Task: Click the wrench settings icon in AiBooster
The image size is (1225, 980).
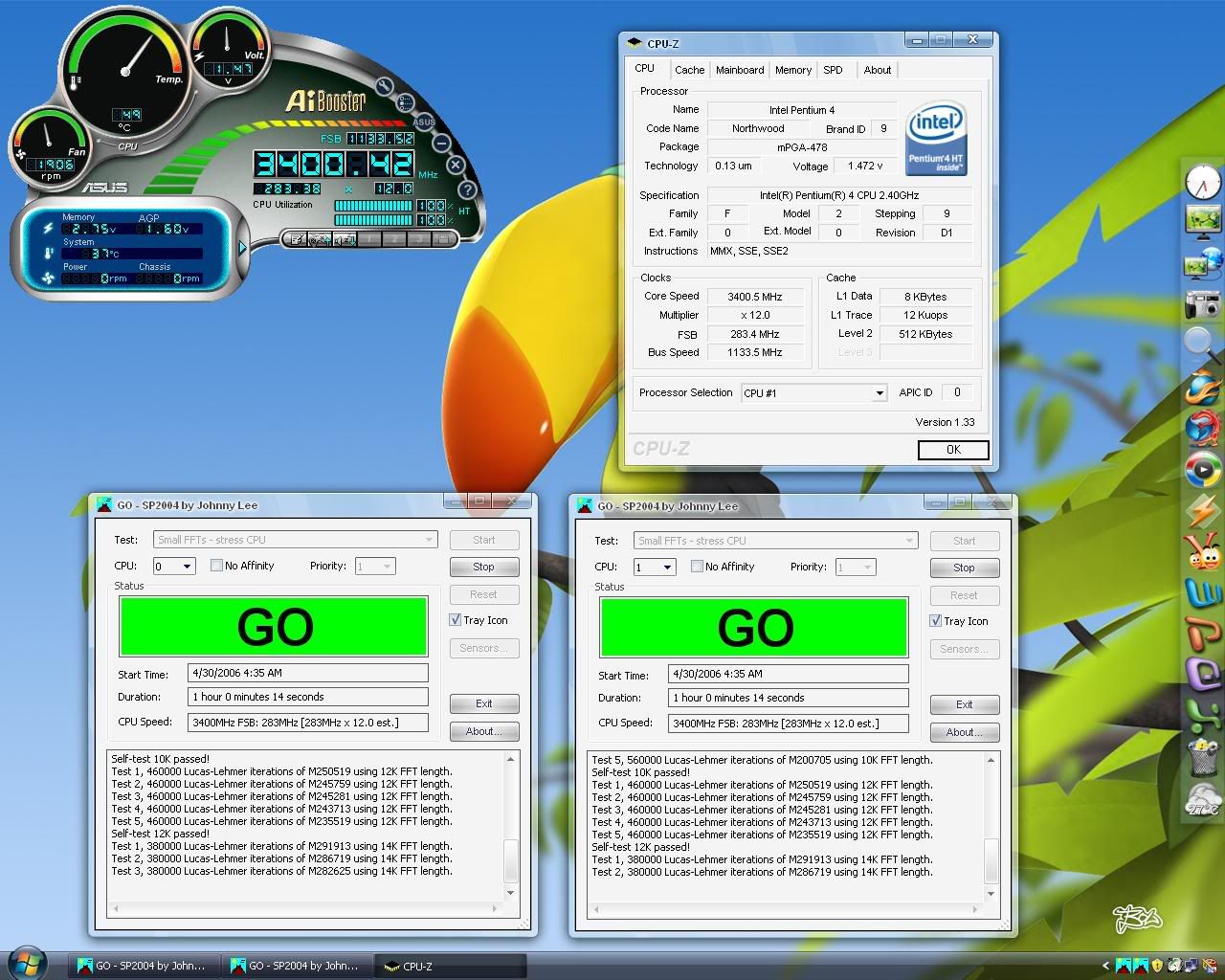Action: click(385, 86)
